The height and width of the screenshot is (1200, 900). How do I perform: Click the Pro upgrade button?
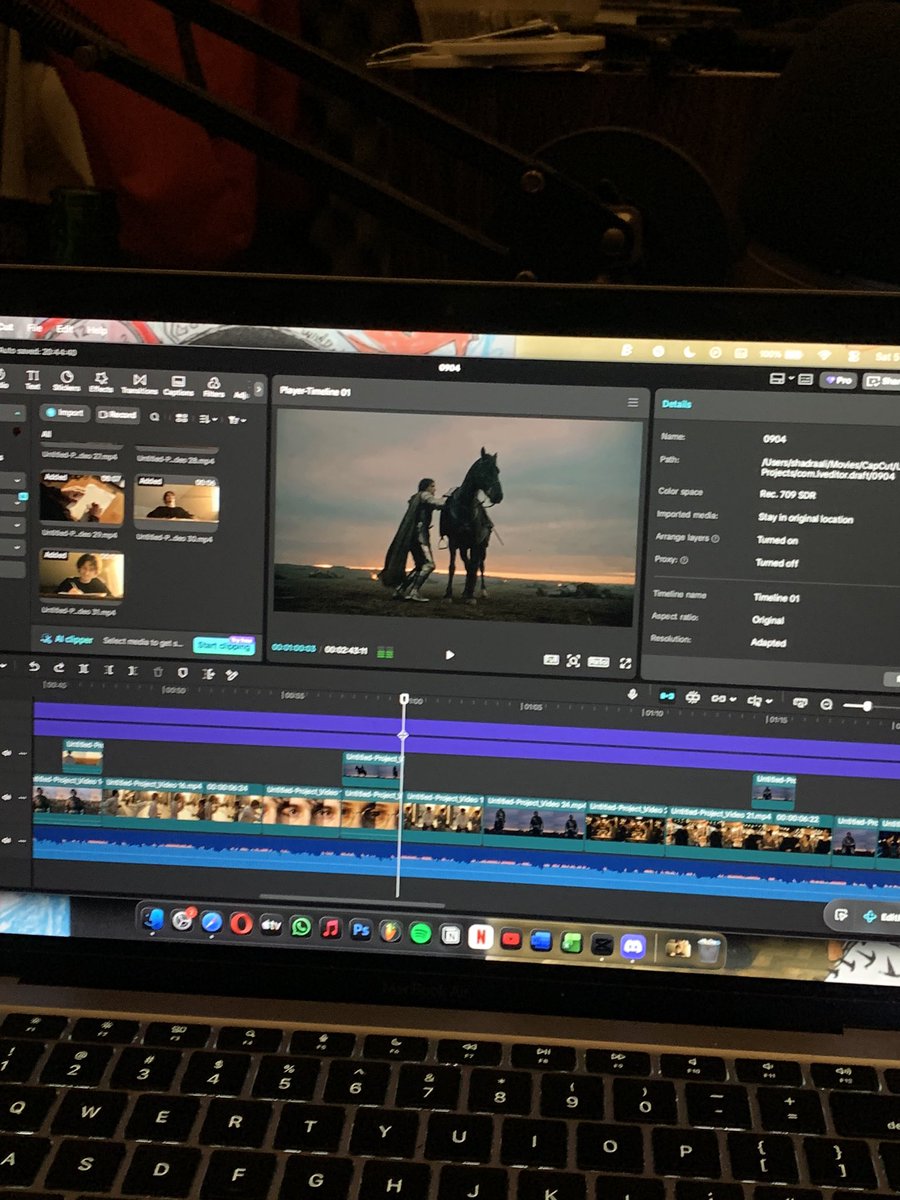coord(839,381)
